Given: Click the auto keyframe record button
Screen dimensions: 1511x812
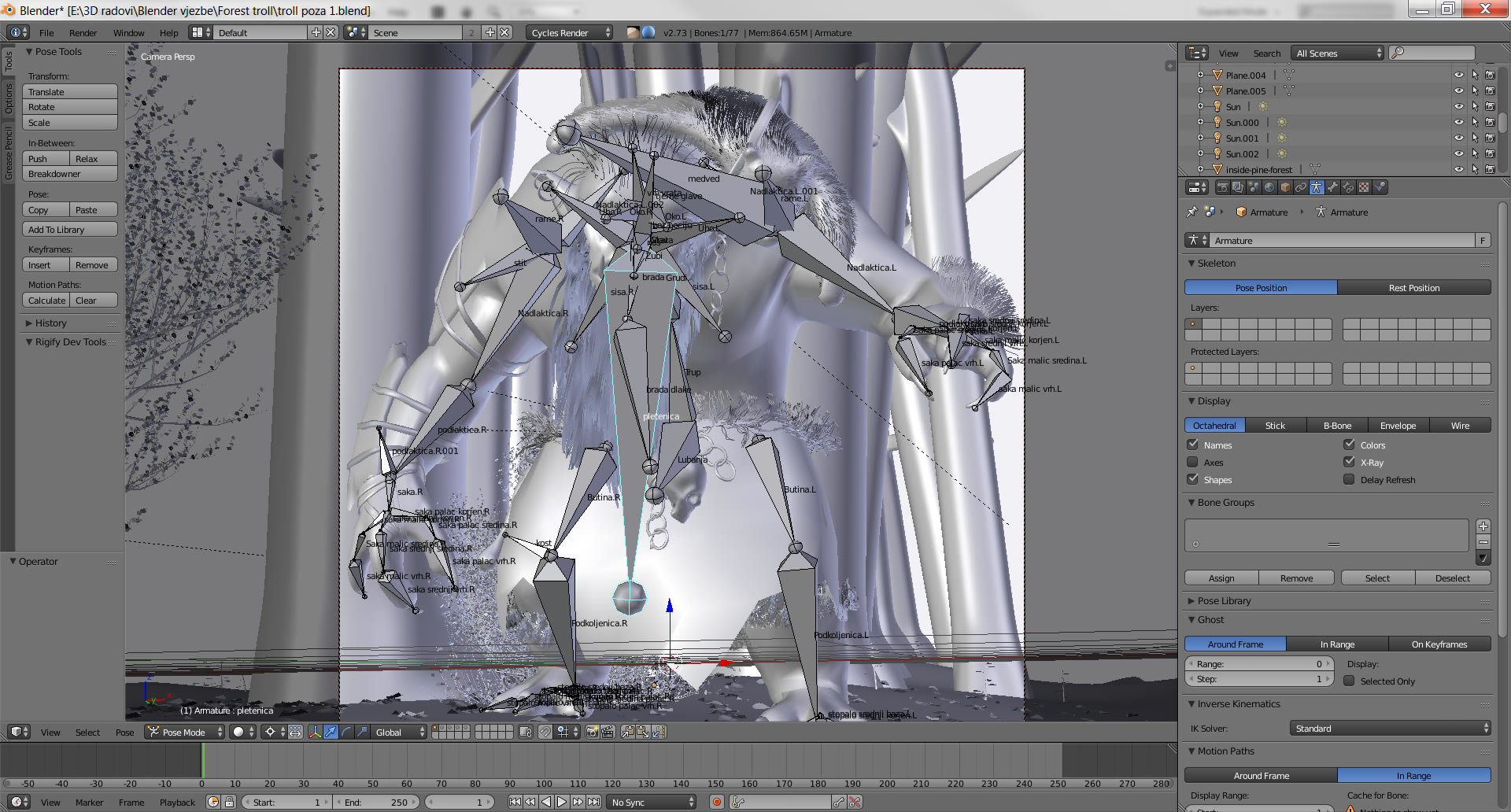Looking at the screenshot, I should (717, 802).
